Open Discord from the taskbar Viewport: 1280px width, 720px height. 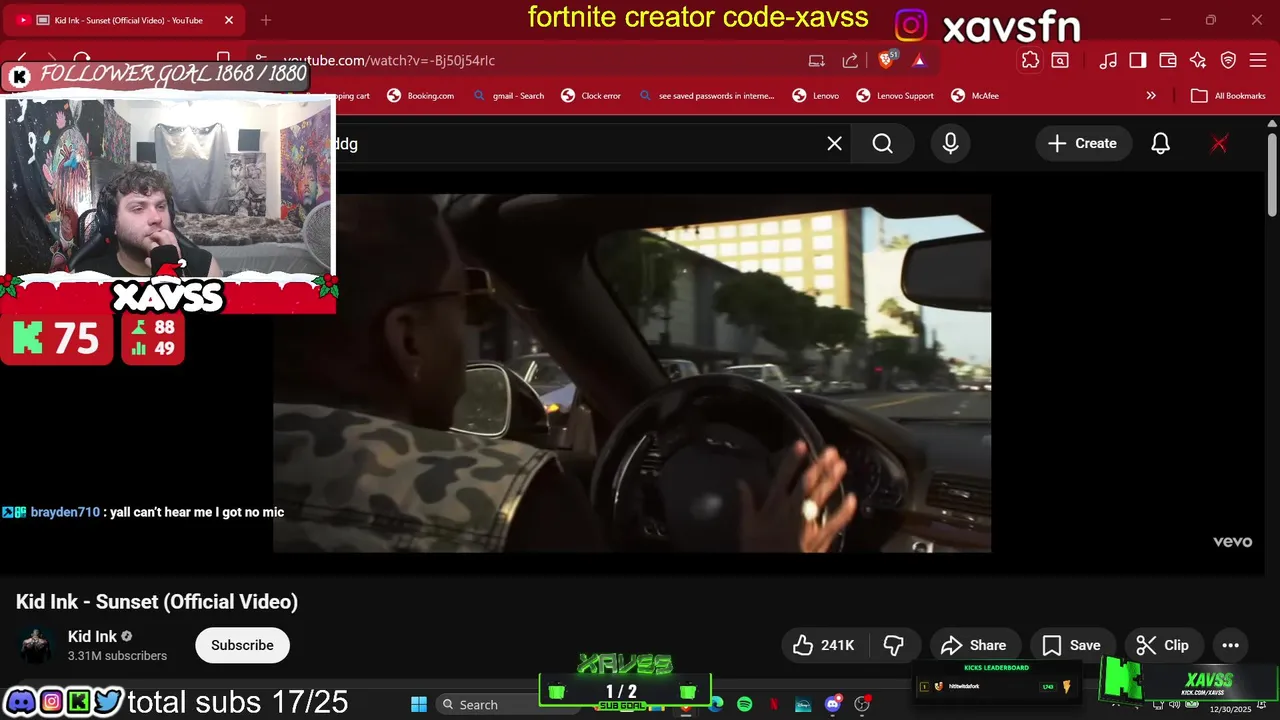833,705
